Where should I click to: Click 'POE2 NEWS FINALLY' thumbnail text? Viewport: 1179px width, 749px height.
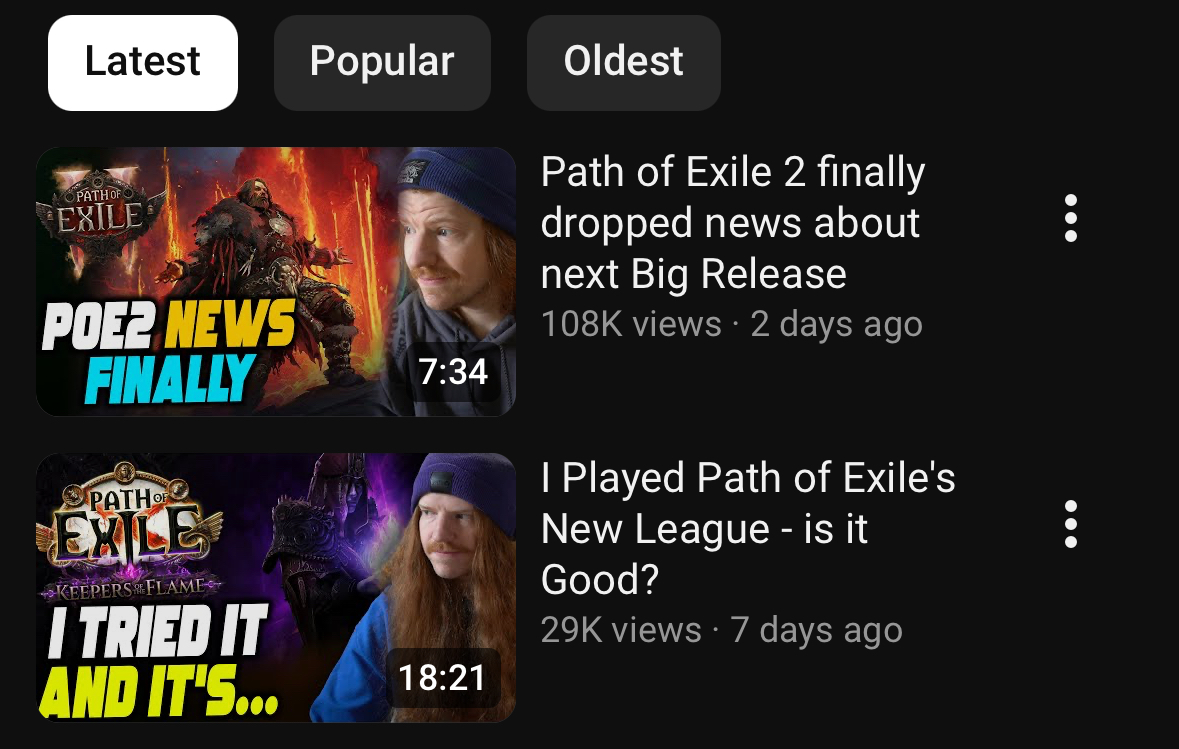(x=168, y=351)
